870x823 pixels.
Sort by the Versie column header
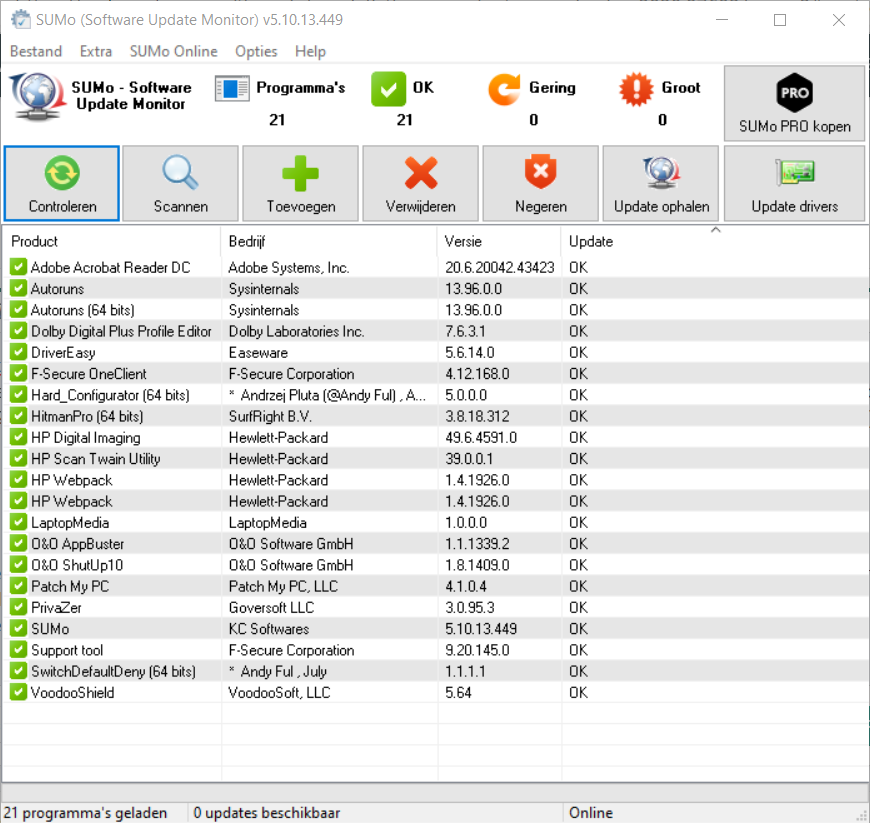(499, 241)
